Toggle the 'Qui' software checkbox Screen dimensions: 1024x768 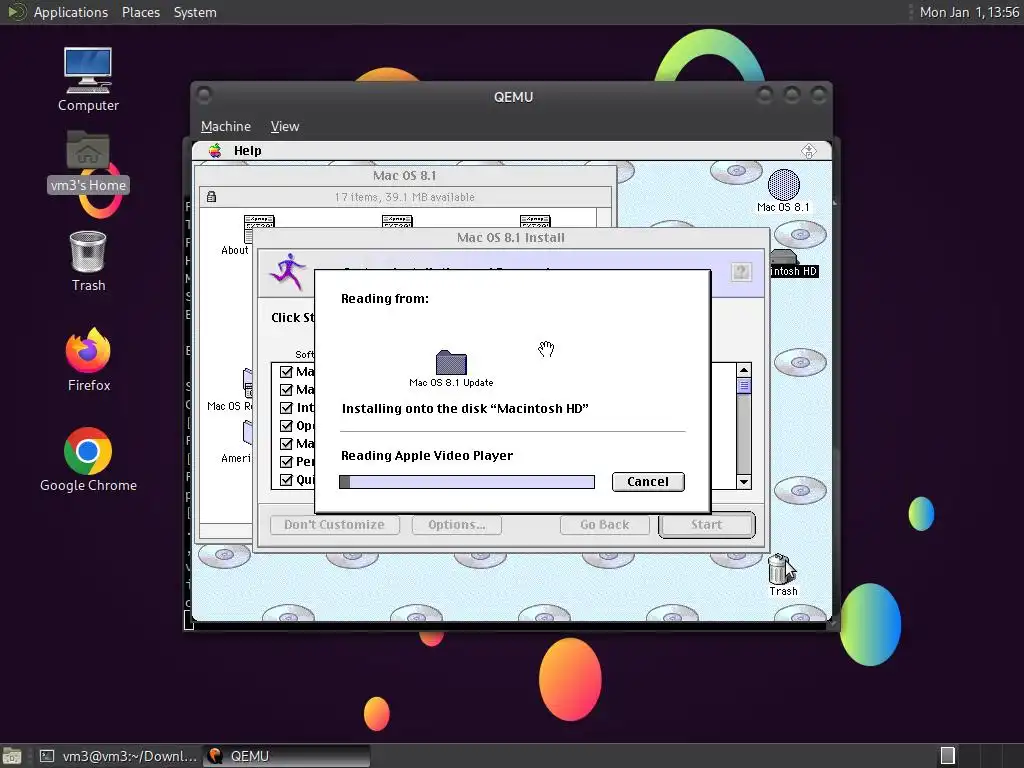(x=286, y=479)
